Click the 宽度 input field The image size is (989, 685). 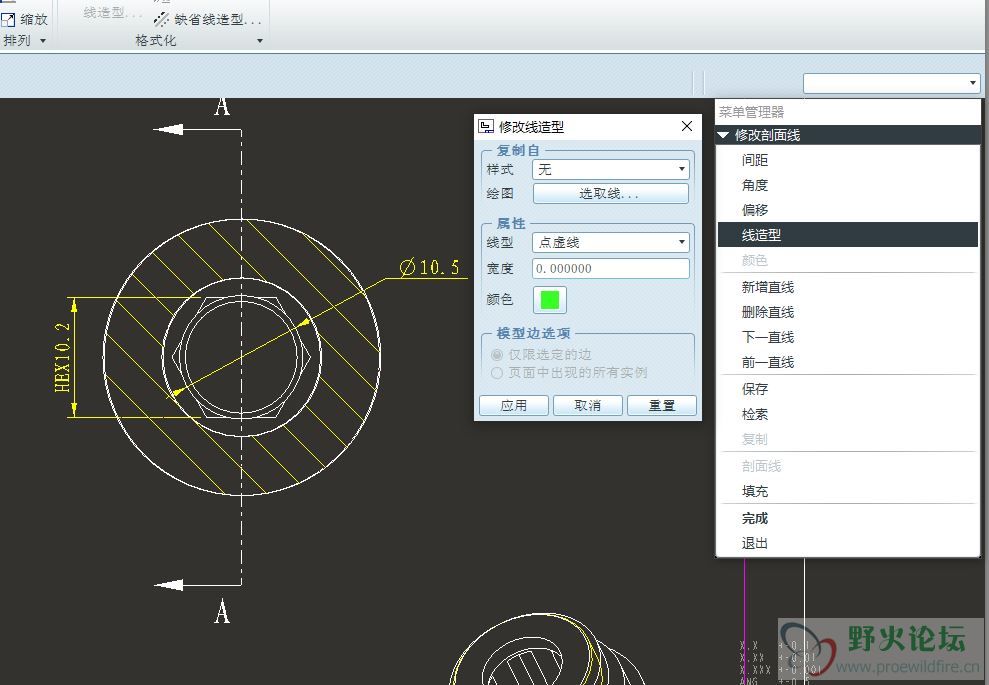tap(611, 268)
